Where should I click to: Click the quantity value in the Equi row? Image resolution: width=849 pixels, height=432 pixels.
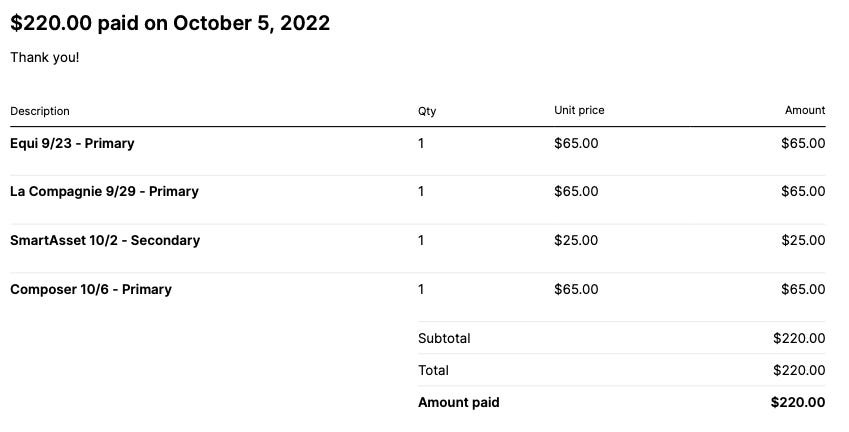(421, 143)
